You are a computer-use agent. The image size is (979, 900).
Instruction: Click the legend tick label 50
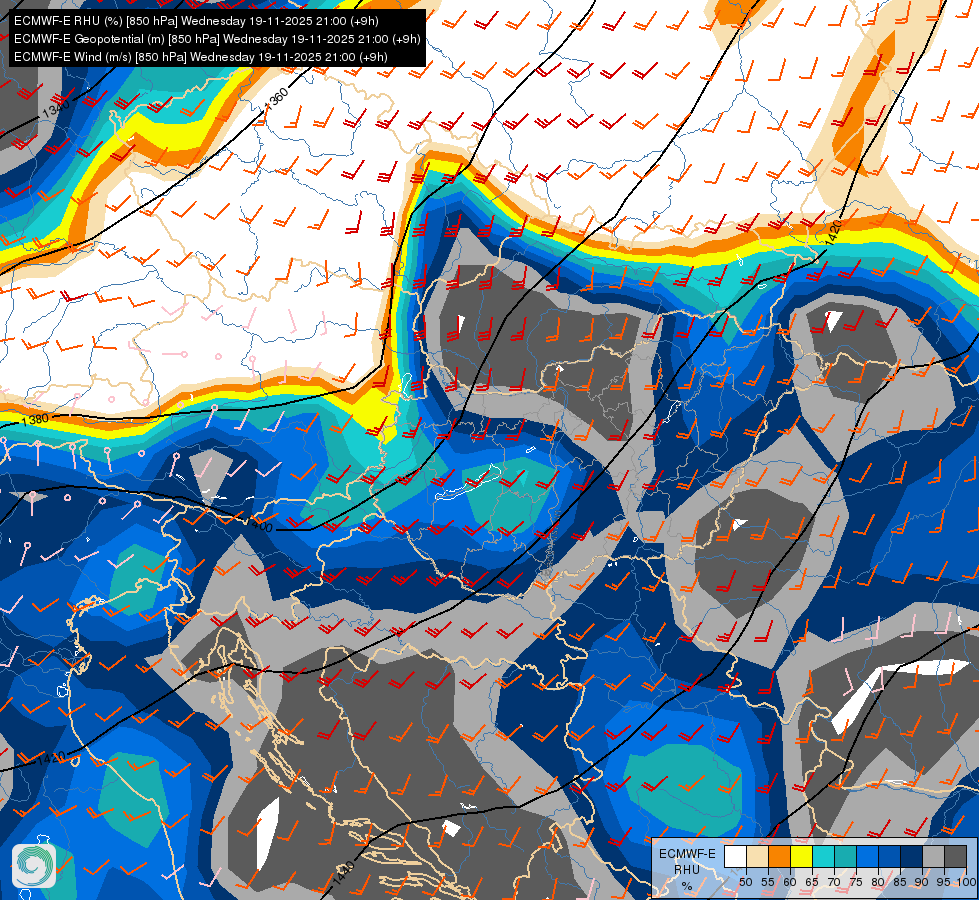[746, 883]
